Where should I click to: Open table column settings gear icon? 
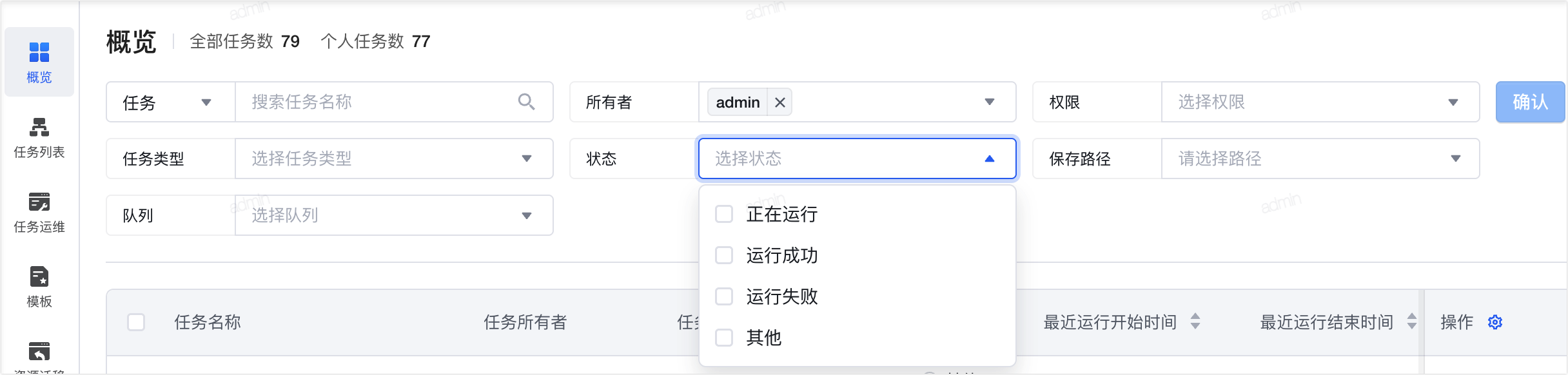(x=1495, y=322)
